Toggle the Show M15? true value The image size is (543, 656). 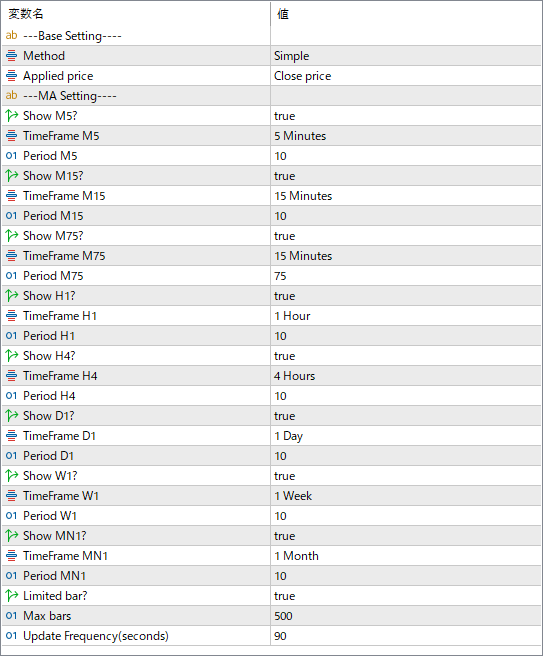pos(405,176)
